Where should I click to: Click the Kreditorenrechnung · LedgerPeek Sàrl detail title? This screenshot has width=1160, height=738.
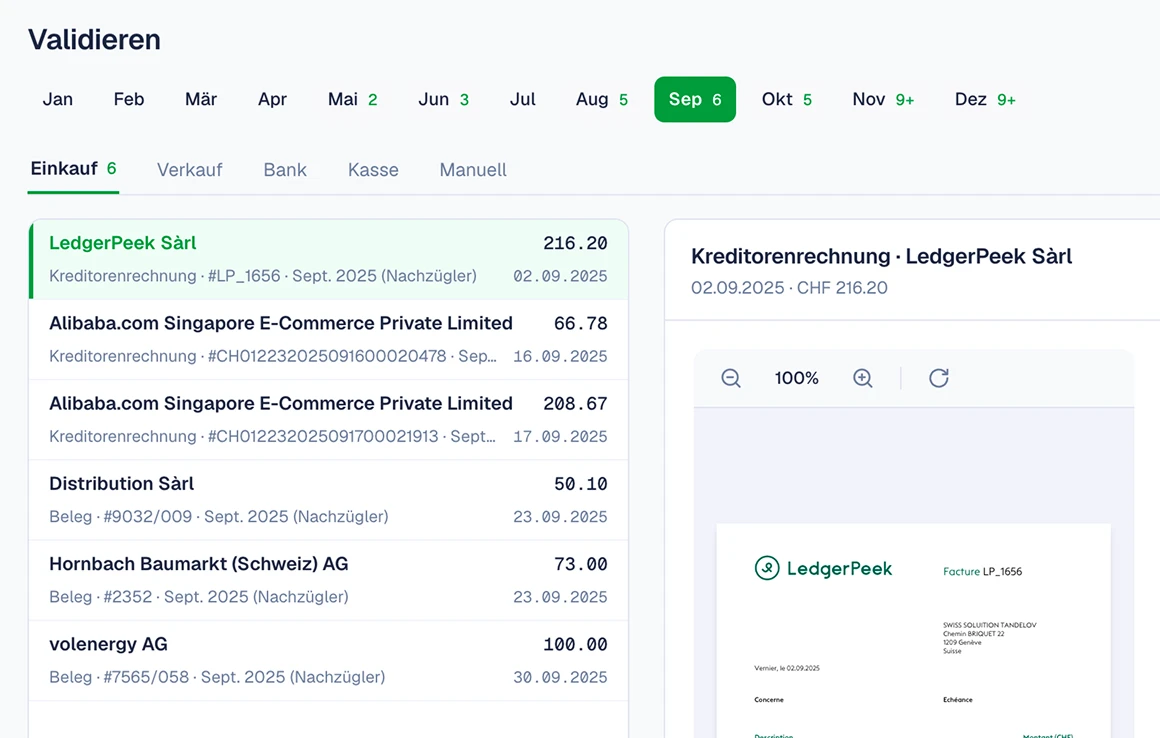point(881,256)
